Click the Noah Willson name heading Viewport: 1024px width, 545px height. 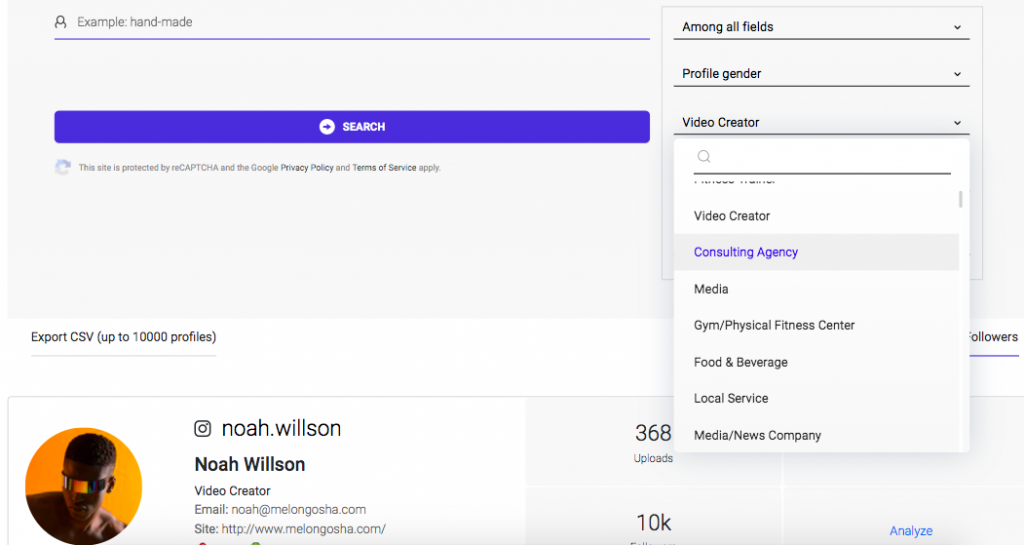(249, 464)
